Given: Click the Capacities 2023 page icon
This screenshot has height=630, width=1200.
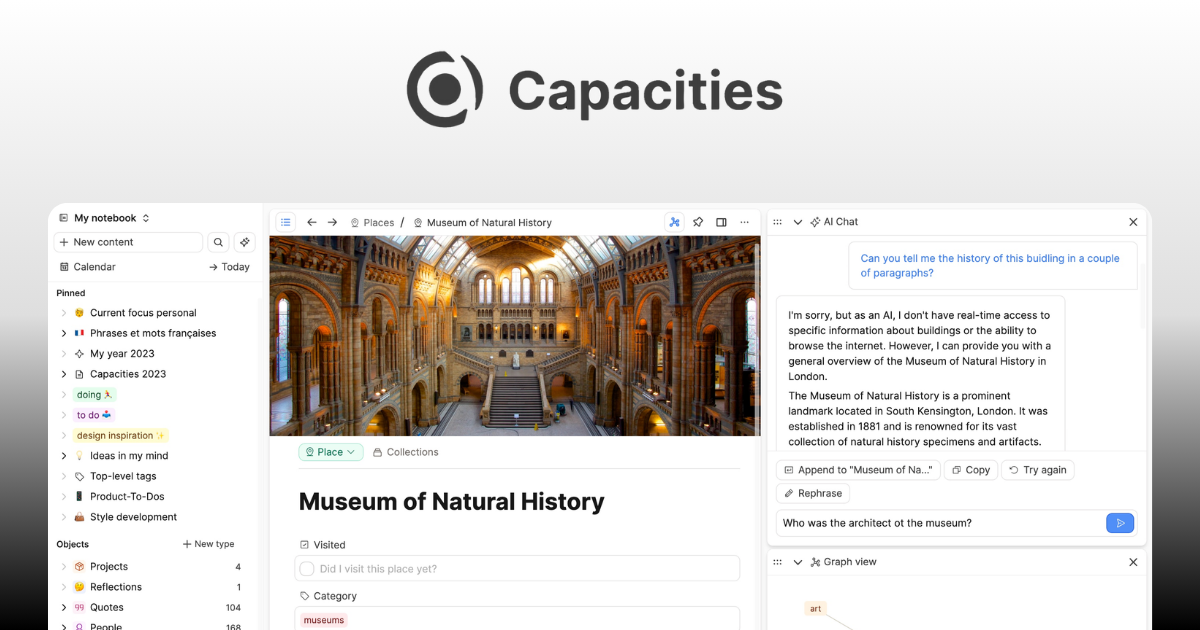Looking at the screenshot, I should (x=79, y=374).
